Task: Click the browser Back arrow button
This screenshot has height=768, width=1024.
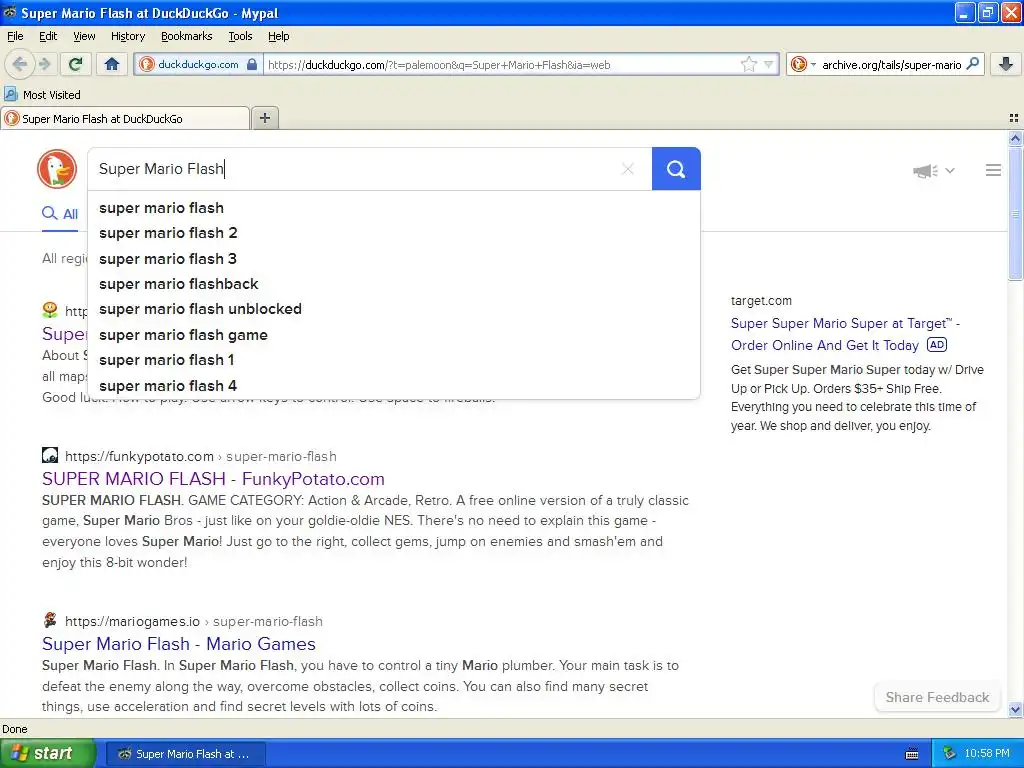Action: click(20, 64)
